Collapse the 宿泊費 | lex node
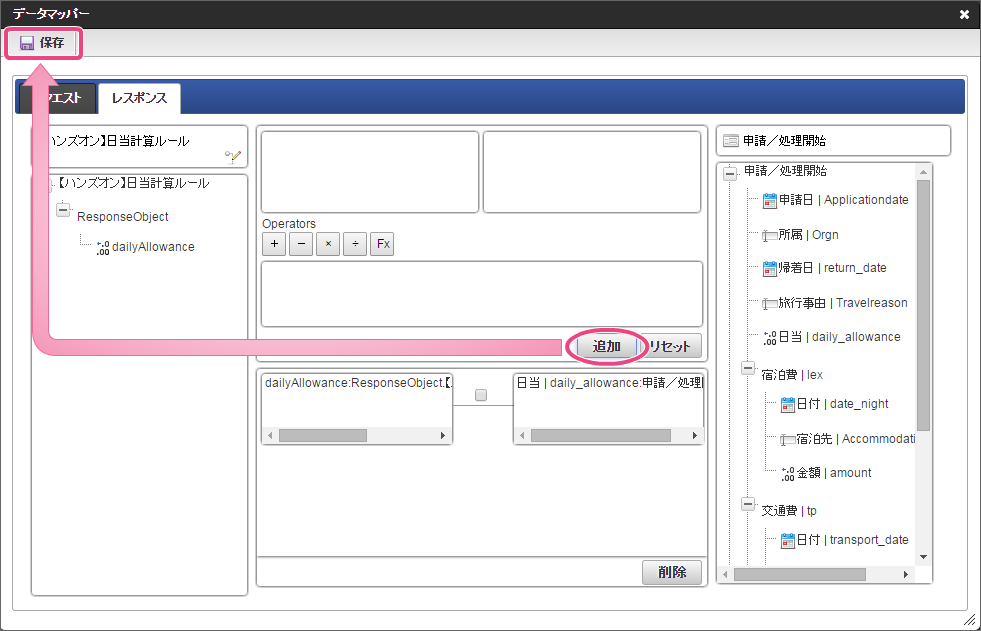This screenshot has height=631, width=981. click(748, 368)
